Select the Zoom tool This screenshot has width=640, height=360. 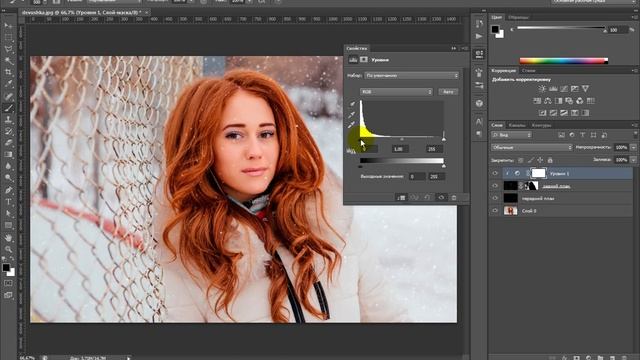(8, 249)
